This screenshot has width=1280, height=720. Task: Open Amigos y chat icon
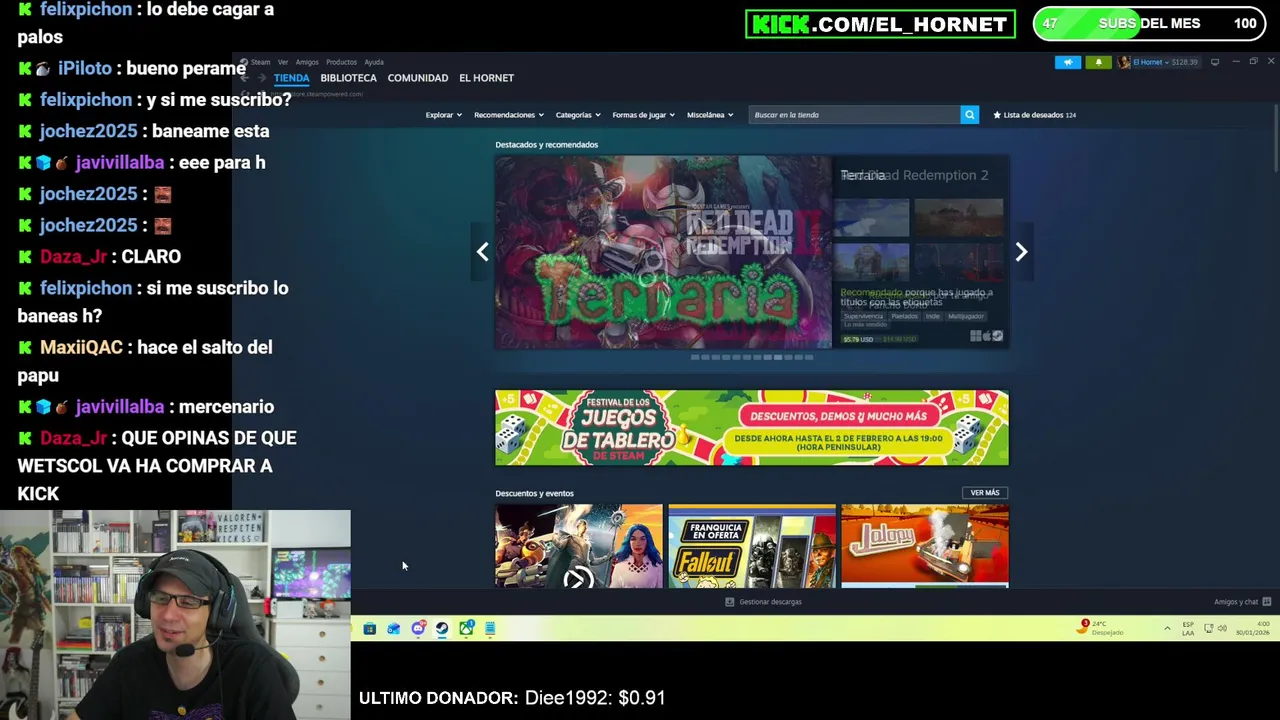1266,602
